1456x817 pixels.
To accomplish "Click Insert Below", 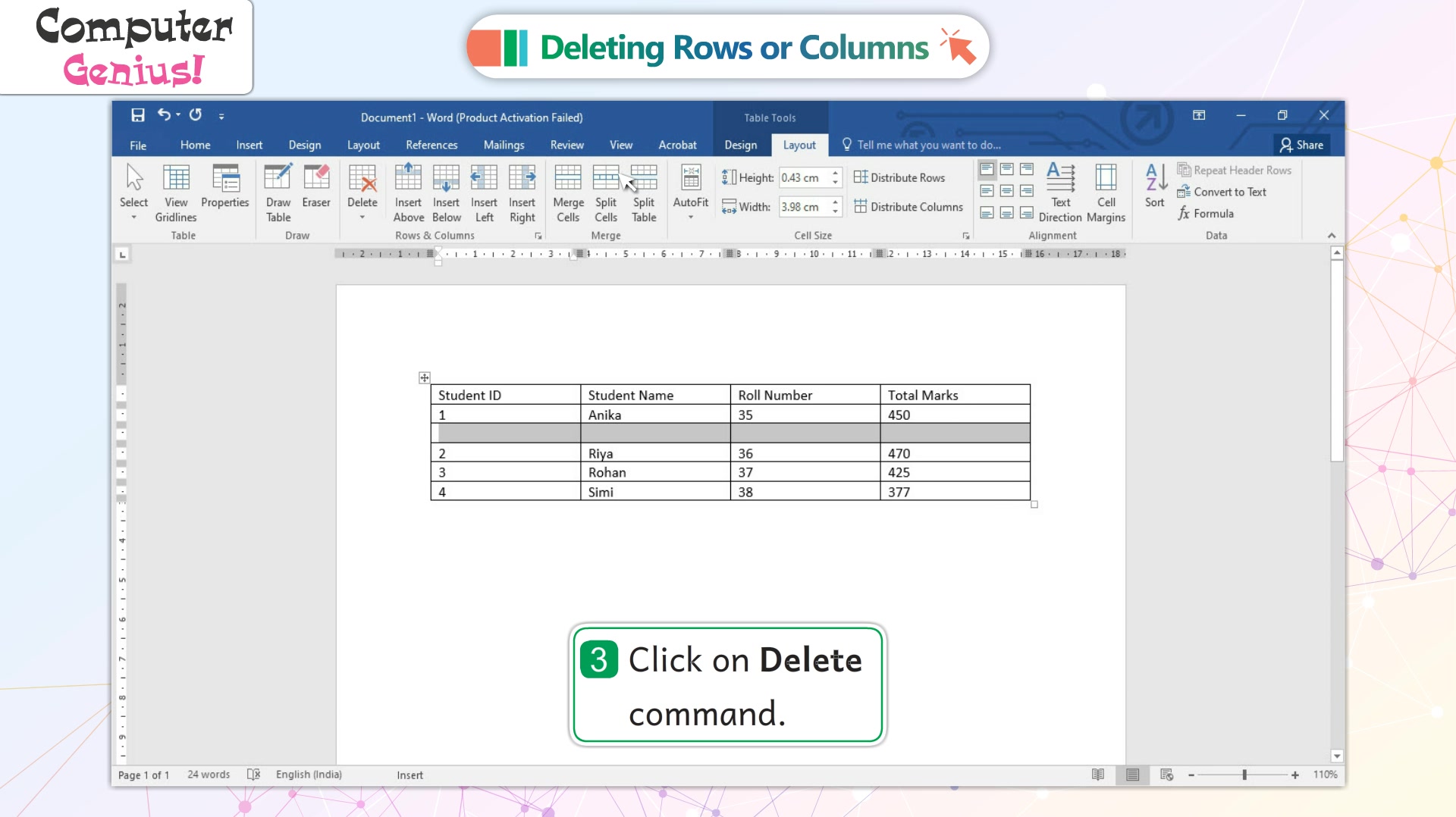I will tap(446, 193).
